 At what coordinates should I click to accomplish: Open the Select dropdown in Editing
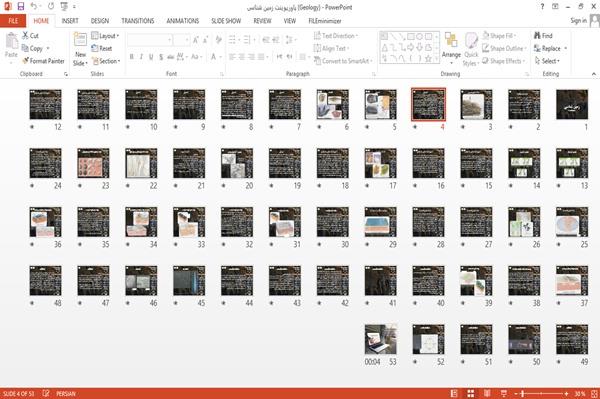(x=547, y=61)
